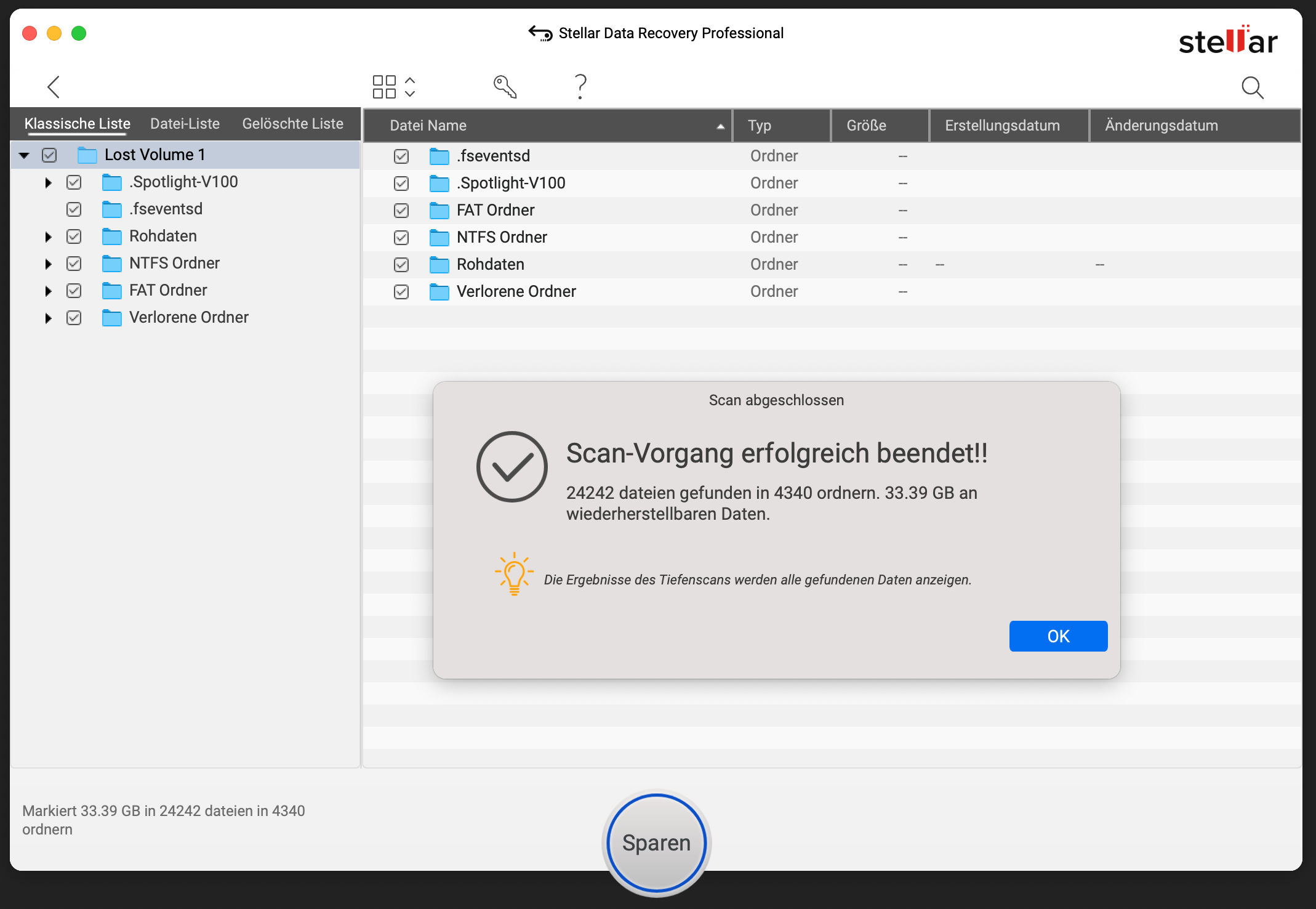This screenshot has height=909, width=1316.
Task: Select the Lost Volume 1 tree row
Action: pos(185,155)
